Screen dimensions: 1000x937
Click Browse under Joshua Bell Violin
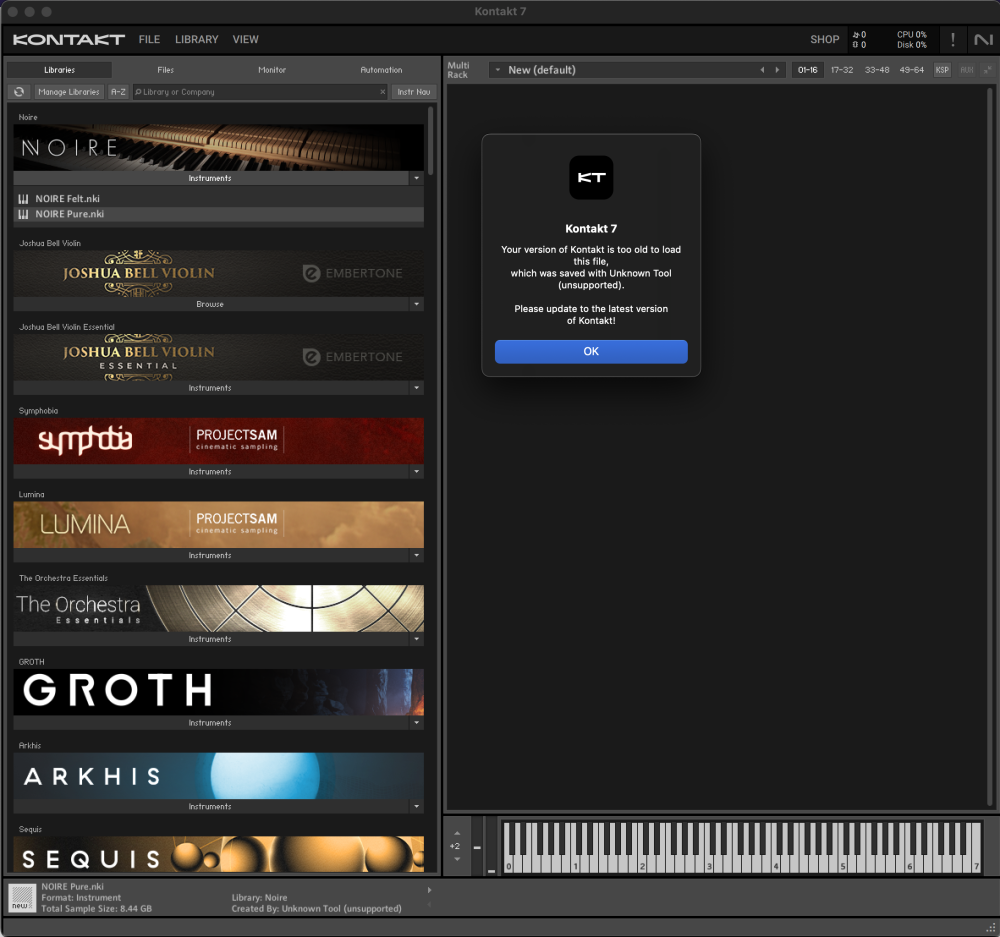point(210,304)
